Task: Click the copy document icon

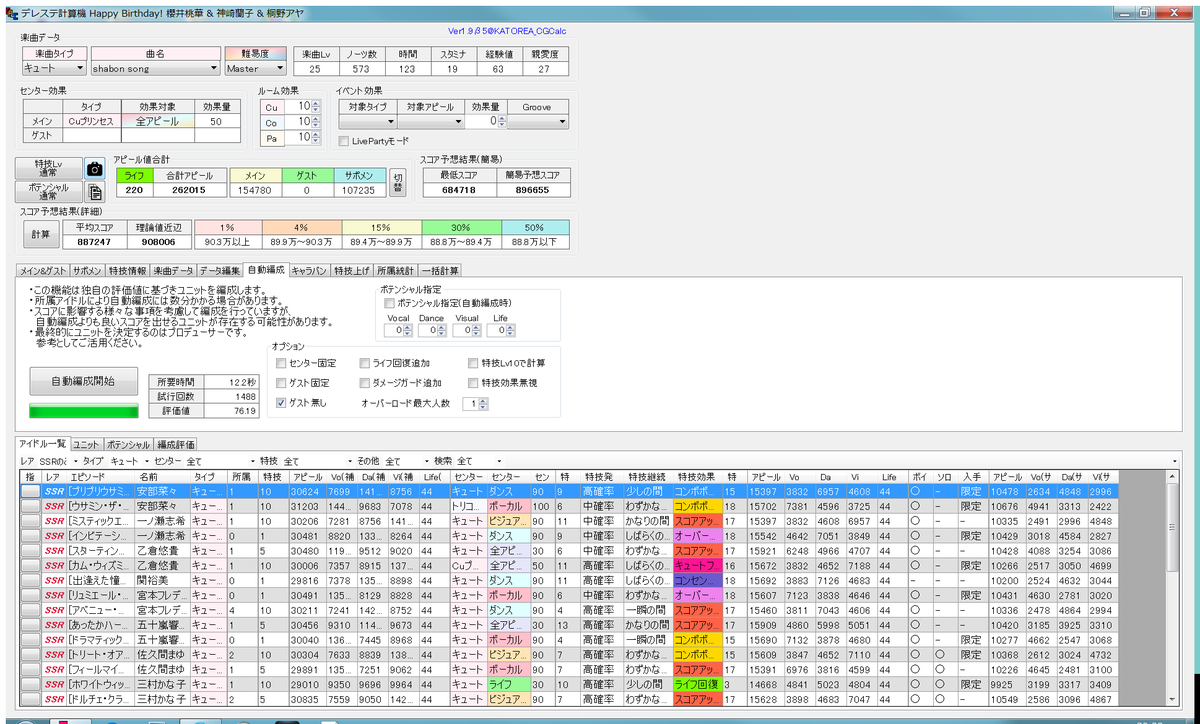Action: (x=95, y=193)
